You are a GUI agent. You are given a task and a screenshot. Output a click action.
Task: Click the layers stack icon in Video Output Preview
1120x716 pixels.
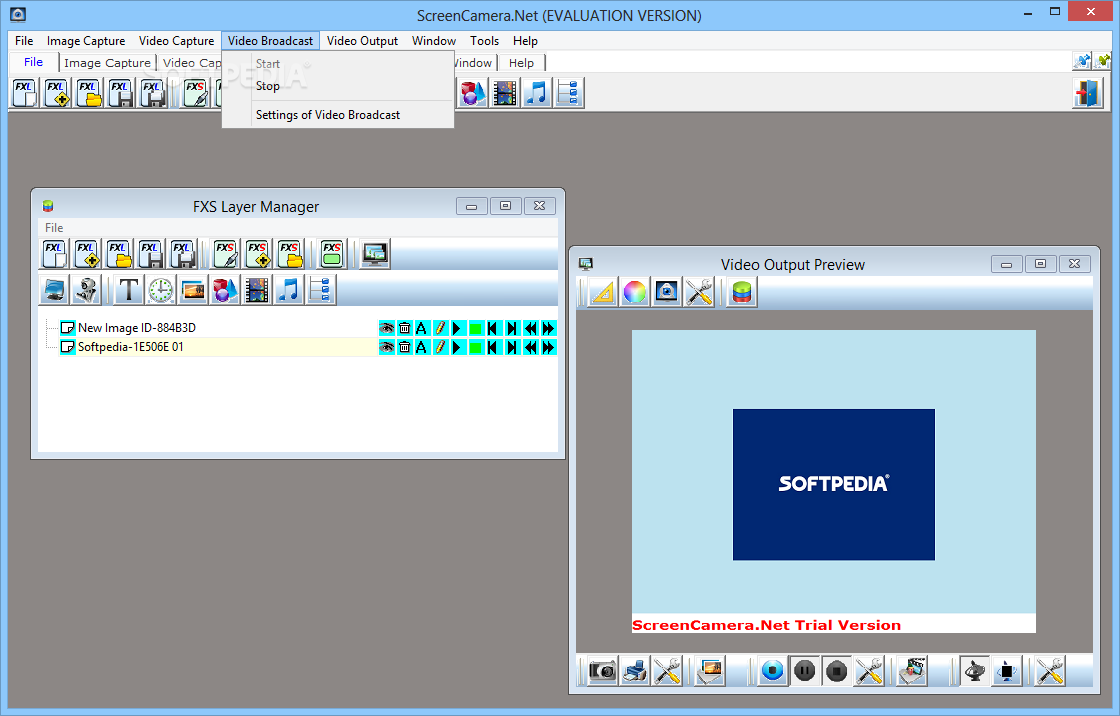point(742,292)
